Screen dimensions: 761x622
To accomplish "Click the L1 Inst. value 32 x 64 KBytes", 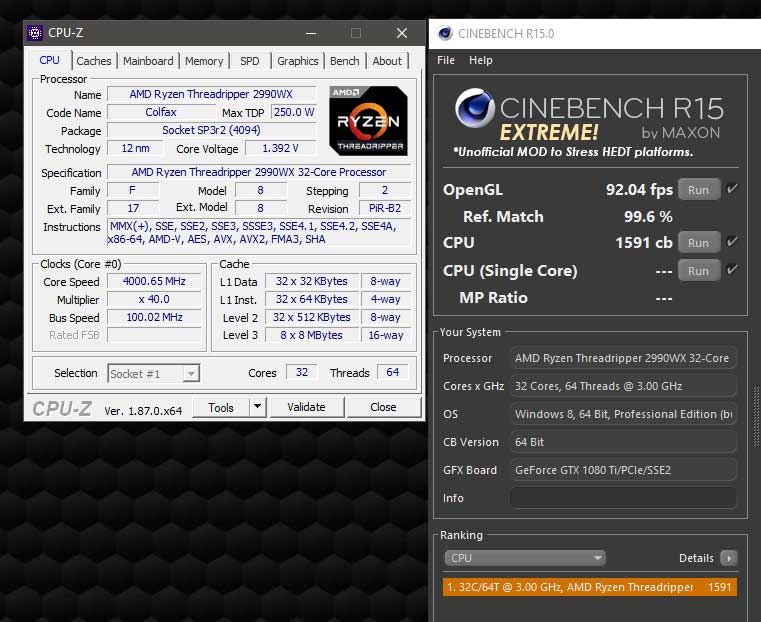I will click(312, 299).
